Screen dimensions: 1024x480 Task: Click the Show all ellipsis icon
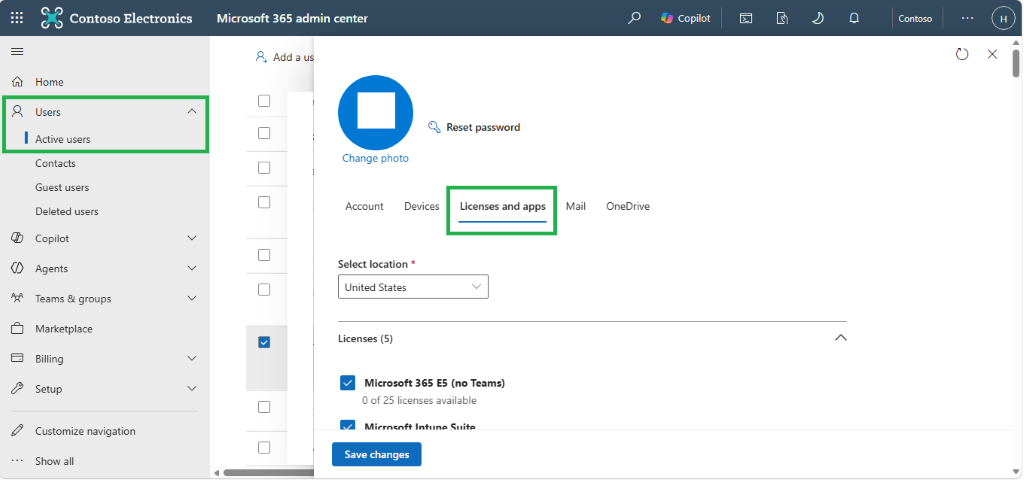18,461
